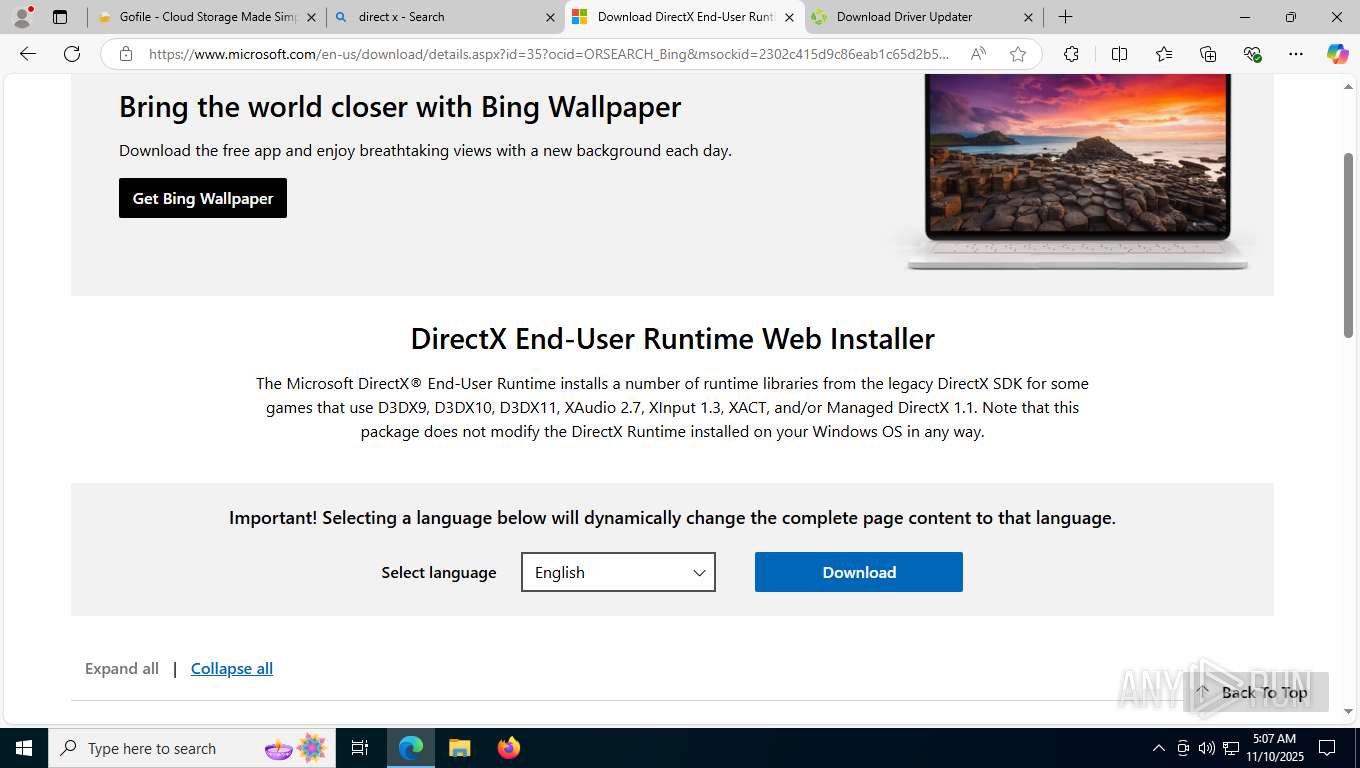Open the Windows Start menu

(x=24, y=748)
